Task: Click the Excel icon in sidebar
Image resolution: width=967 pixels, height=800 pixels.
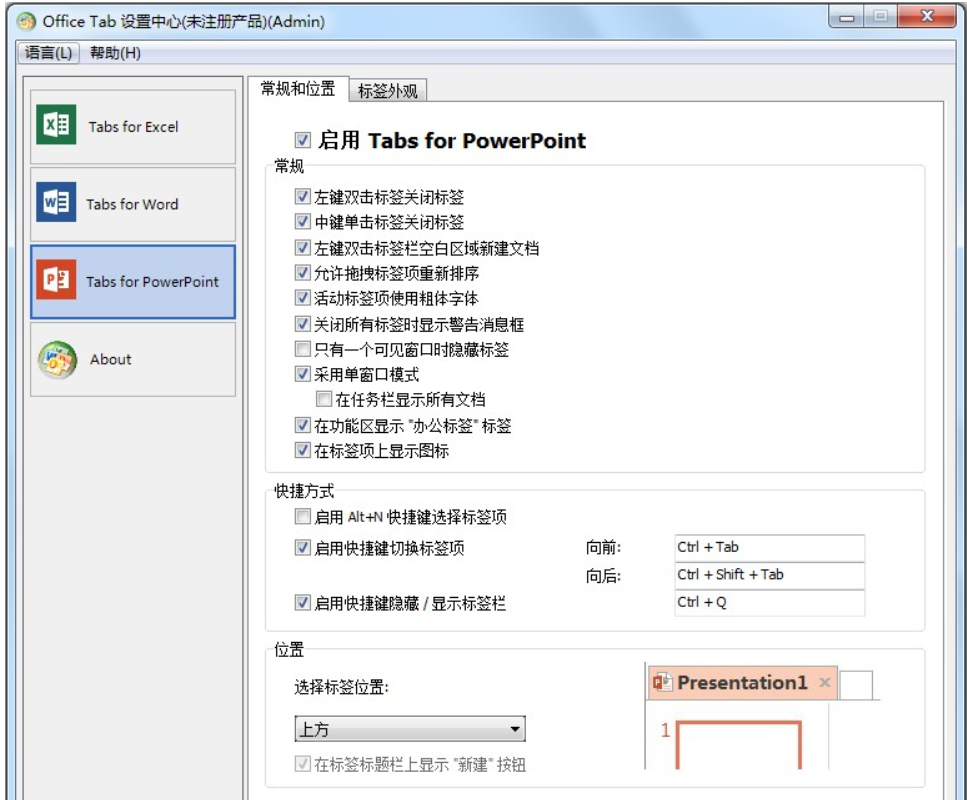Action: pyautogui.click(x=56, y=125)
